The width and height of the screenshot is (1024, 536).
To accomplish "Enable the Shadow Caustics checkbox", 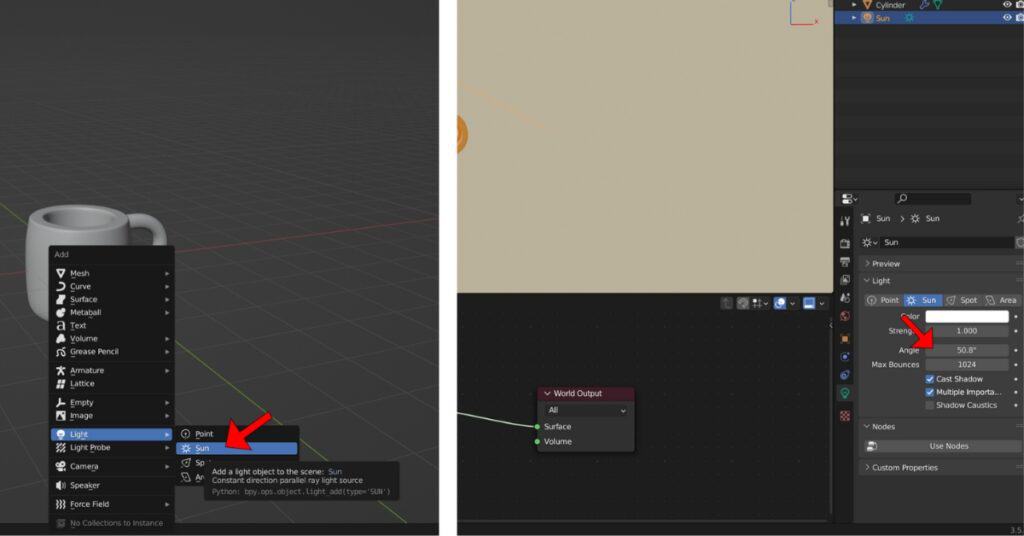I will 930,405.
